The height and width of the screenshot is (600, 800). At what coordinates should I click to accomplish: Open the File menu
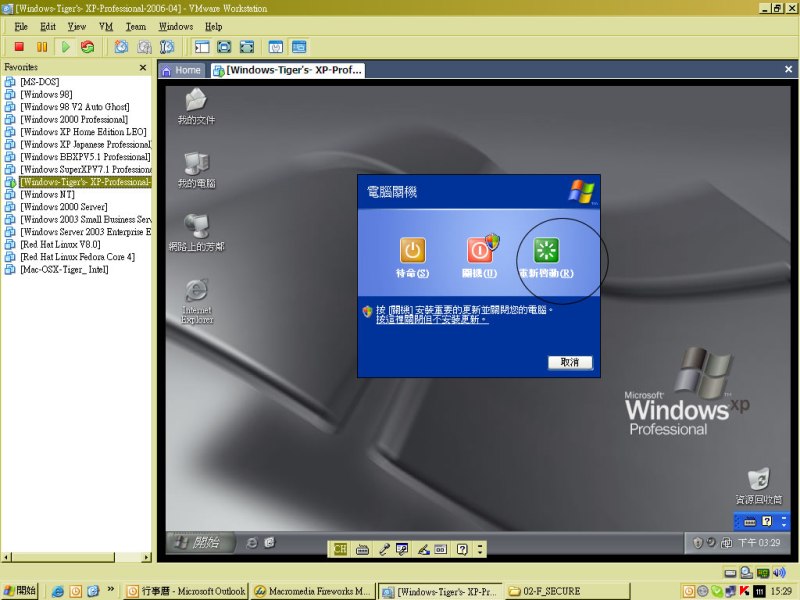click(21, 27)
